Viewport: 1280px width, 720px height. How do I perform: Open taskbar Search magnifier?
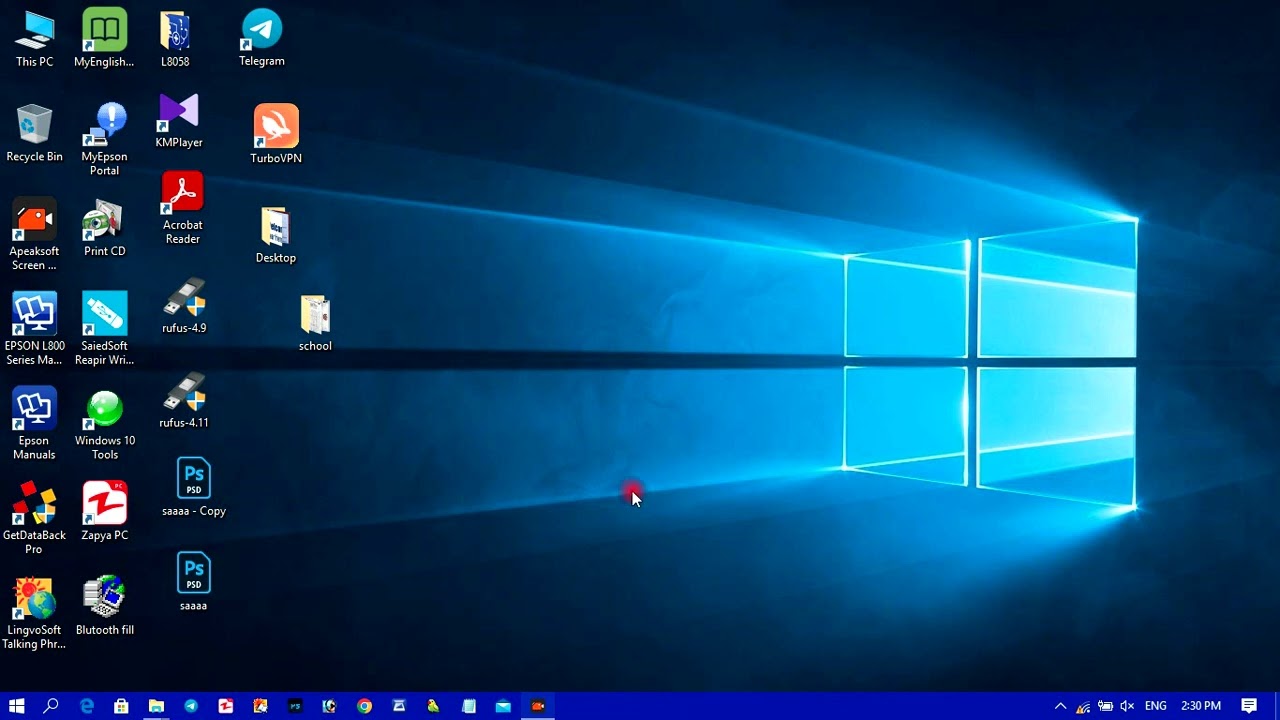coord(51,706)
